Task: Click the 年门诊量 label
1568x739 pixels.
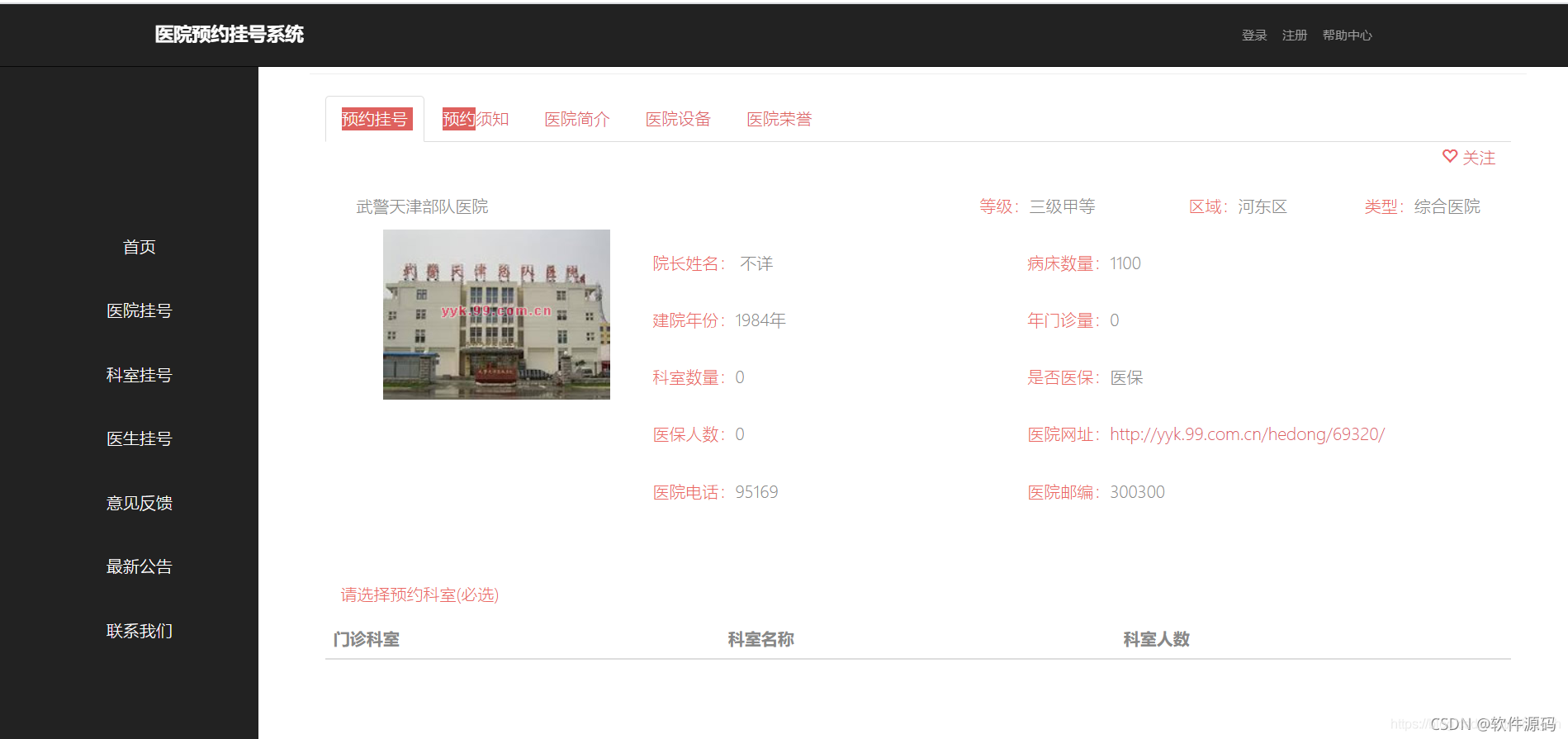Action: (1063, 320)
